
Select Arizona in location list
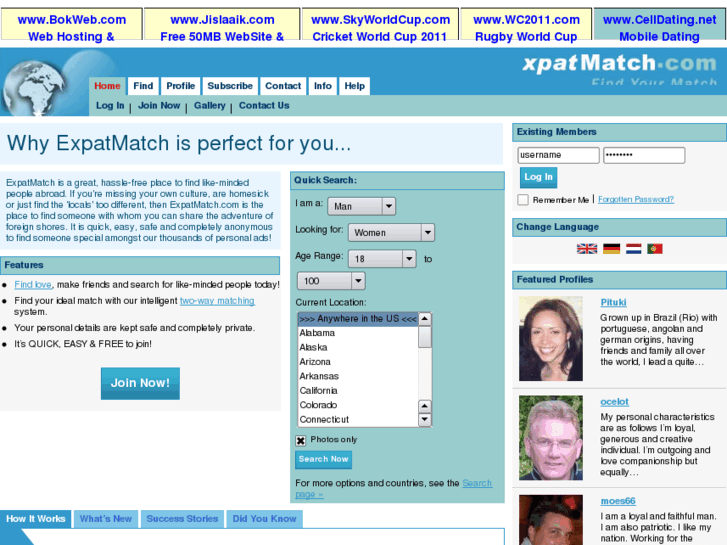(x=358, y=362)
